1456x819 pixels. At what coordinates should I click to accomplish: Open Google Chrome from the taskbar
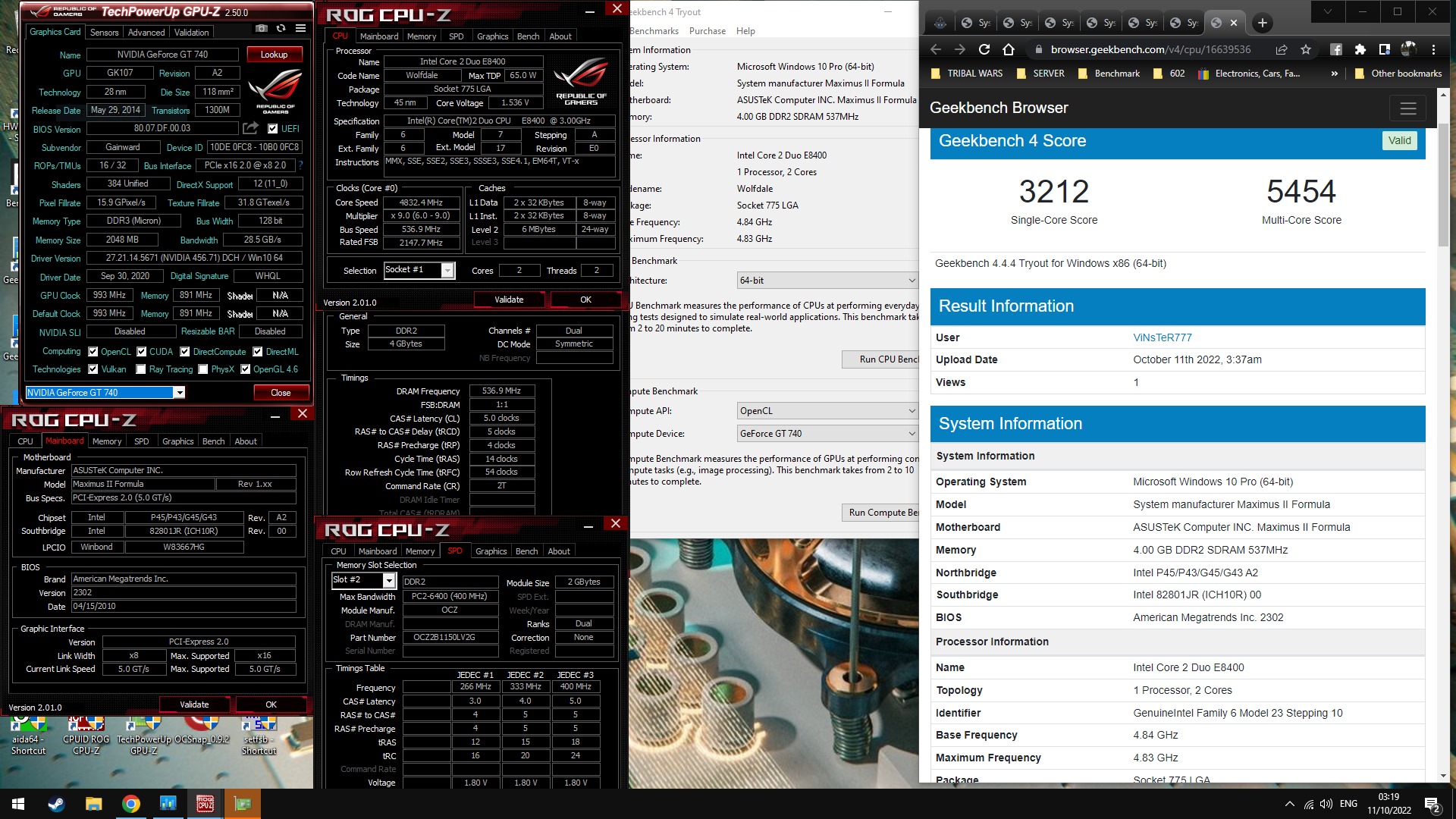tap(130, 804)
